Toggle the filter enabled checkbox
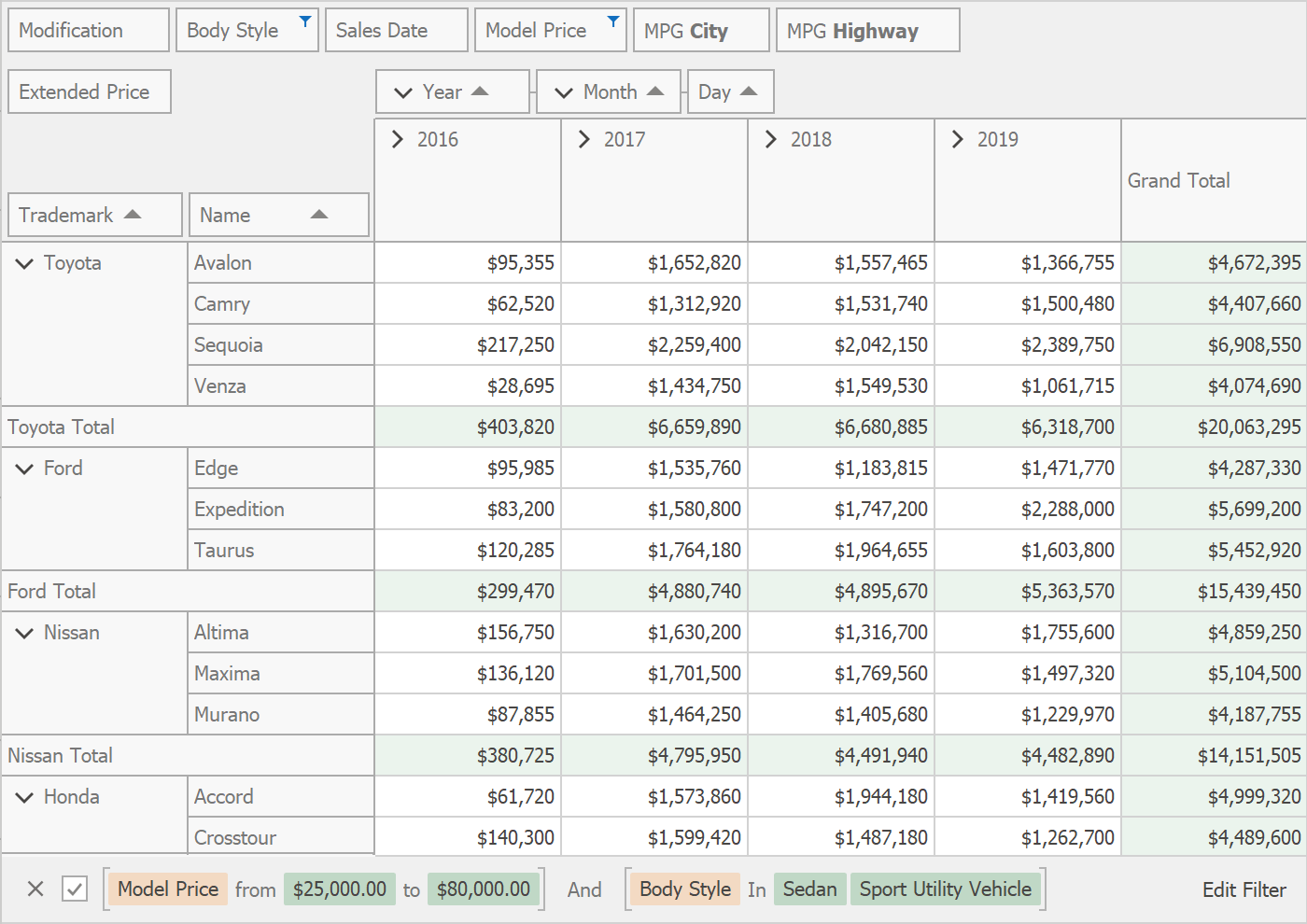Image resolution: width=1307 pixels, height=924 pixels. point(75,889)
